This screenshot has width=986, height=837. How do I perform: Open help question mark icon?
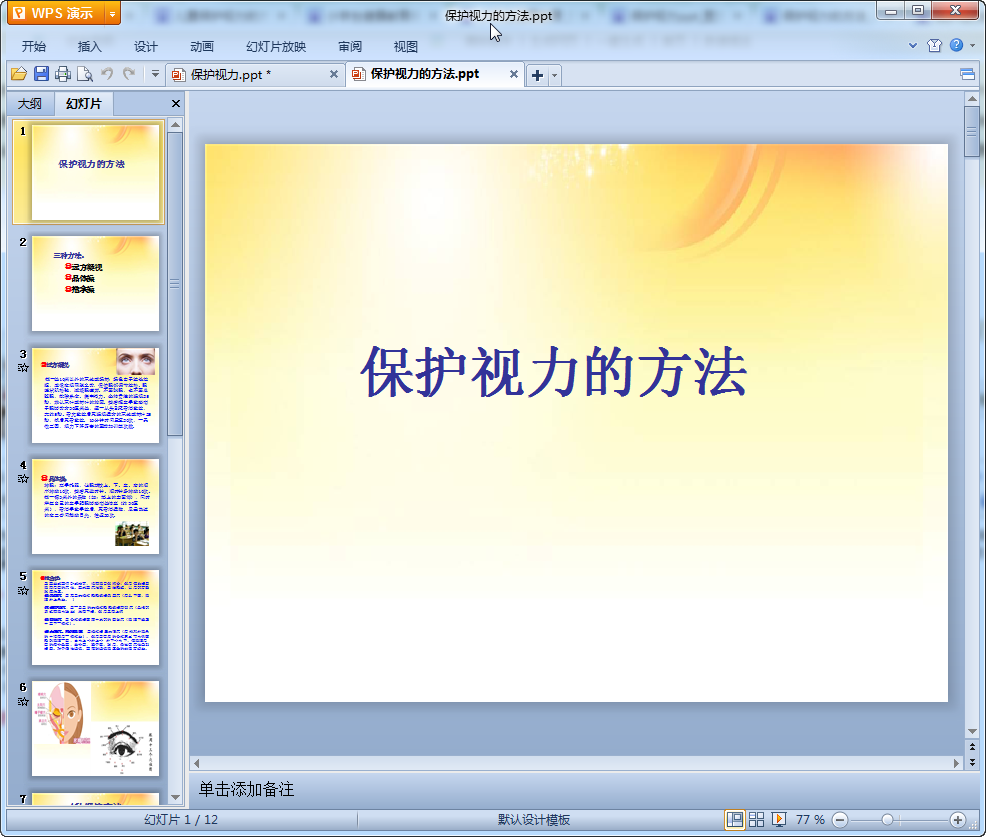tap(956, 45)
